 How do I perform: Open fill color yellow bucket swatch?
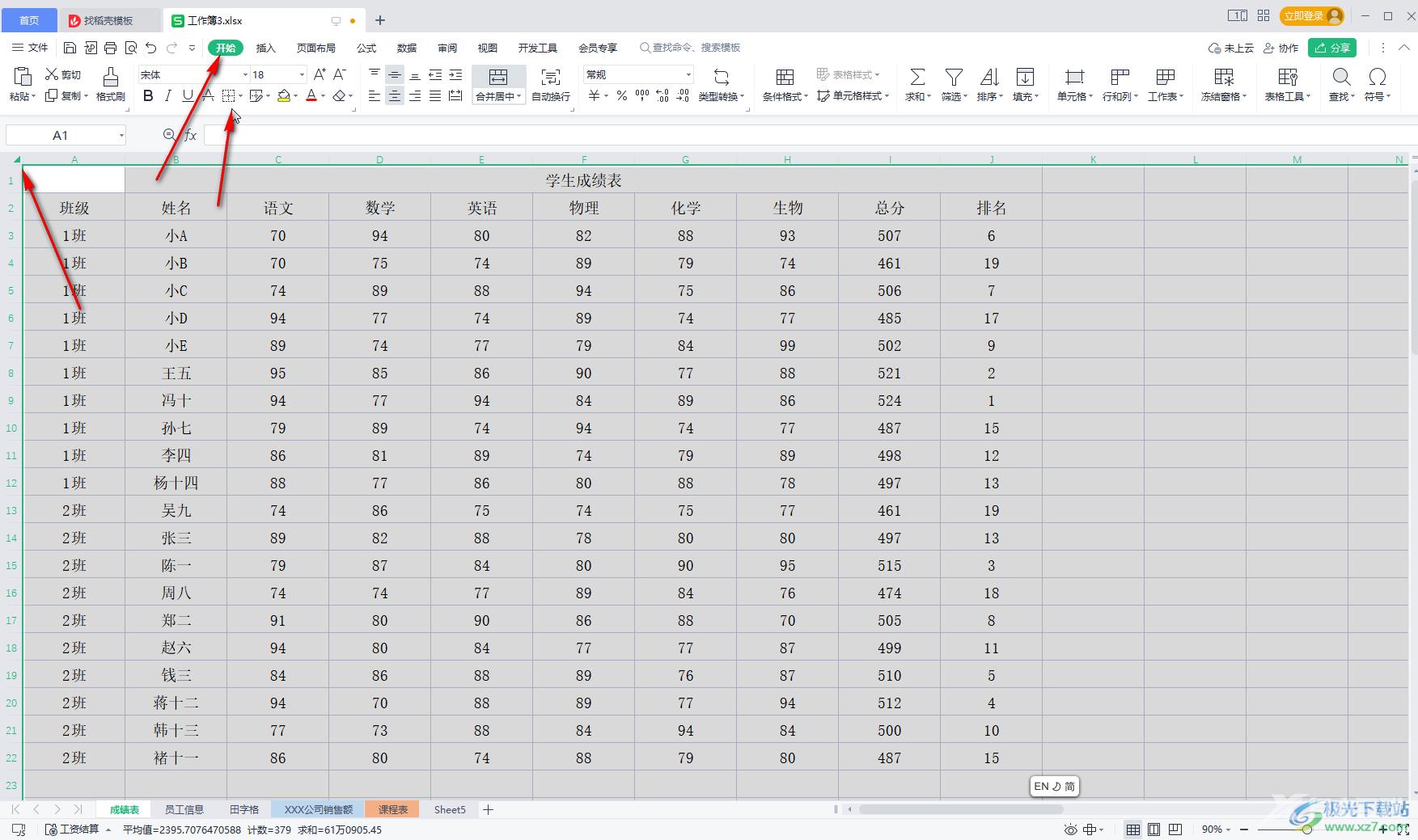pos(284,96)
